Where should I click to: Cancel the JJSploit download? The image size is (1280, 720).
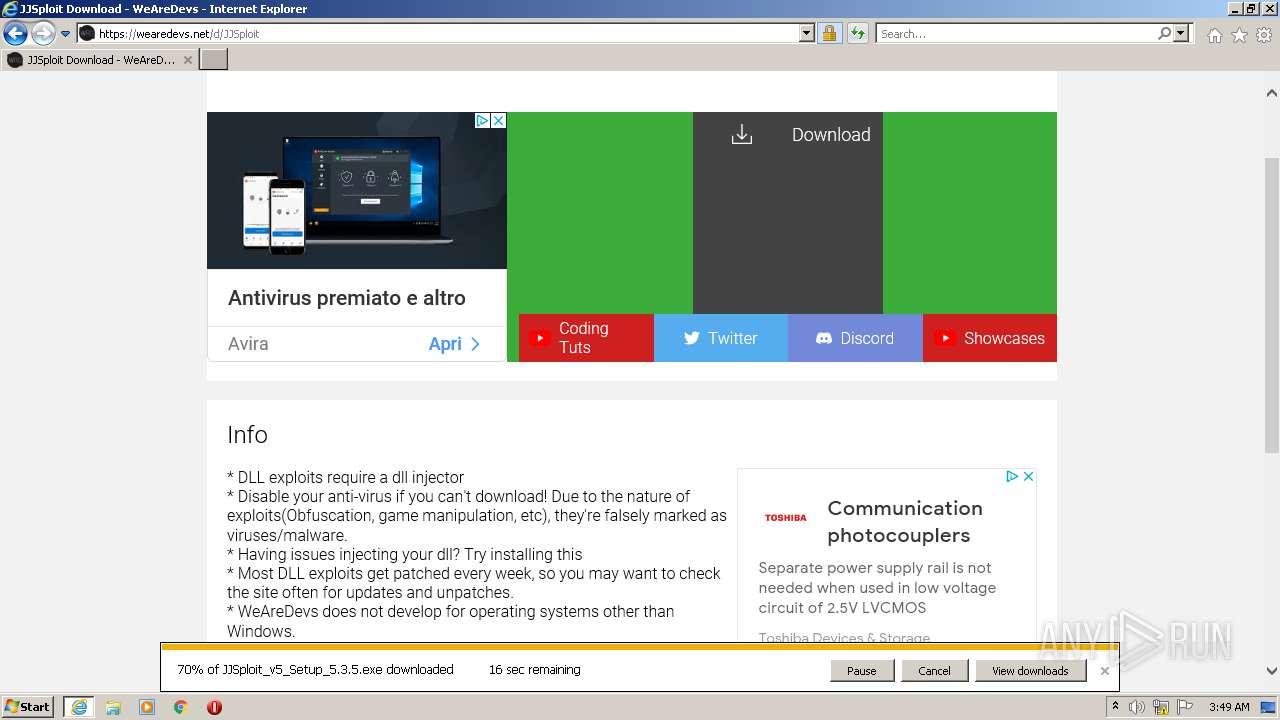tap(934, 671)
